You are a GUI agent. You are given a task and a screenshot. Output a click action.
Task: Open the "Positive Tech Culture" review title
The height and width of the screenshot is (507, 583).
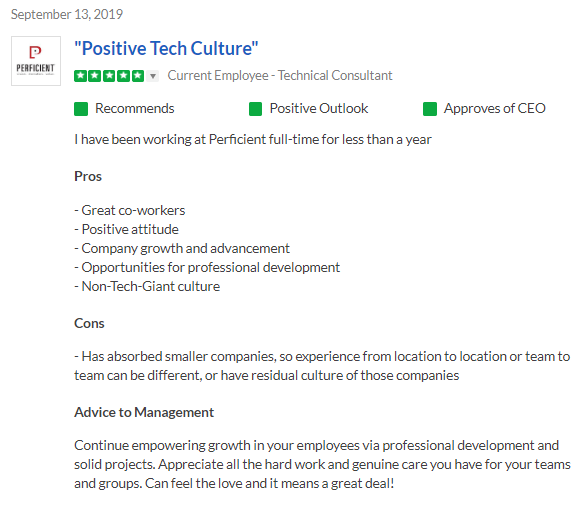166,49
